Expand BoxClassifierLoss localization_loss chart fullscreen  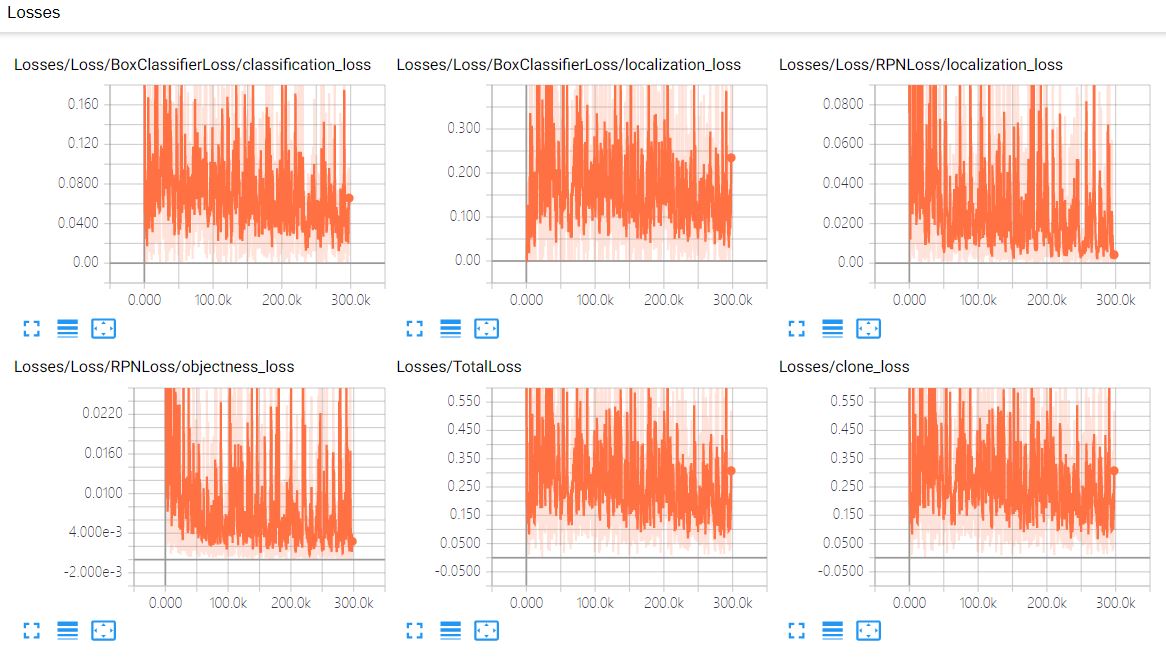click(x=415, y=328)
